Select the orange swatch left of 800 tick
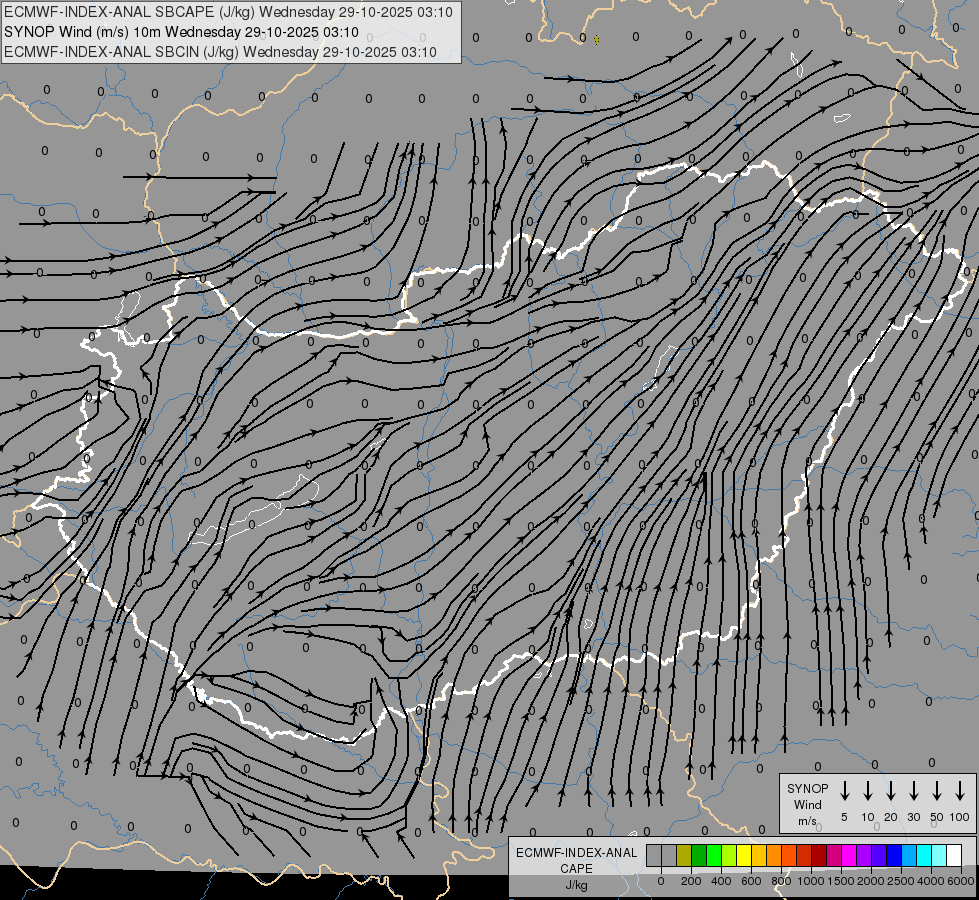The width and height of the screenshot is (979, 900). click(774, 855)
